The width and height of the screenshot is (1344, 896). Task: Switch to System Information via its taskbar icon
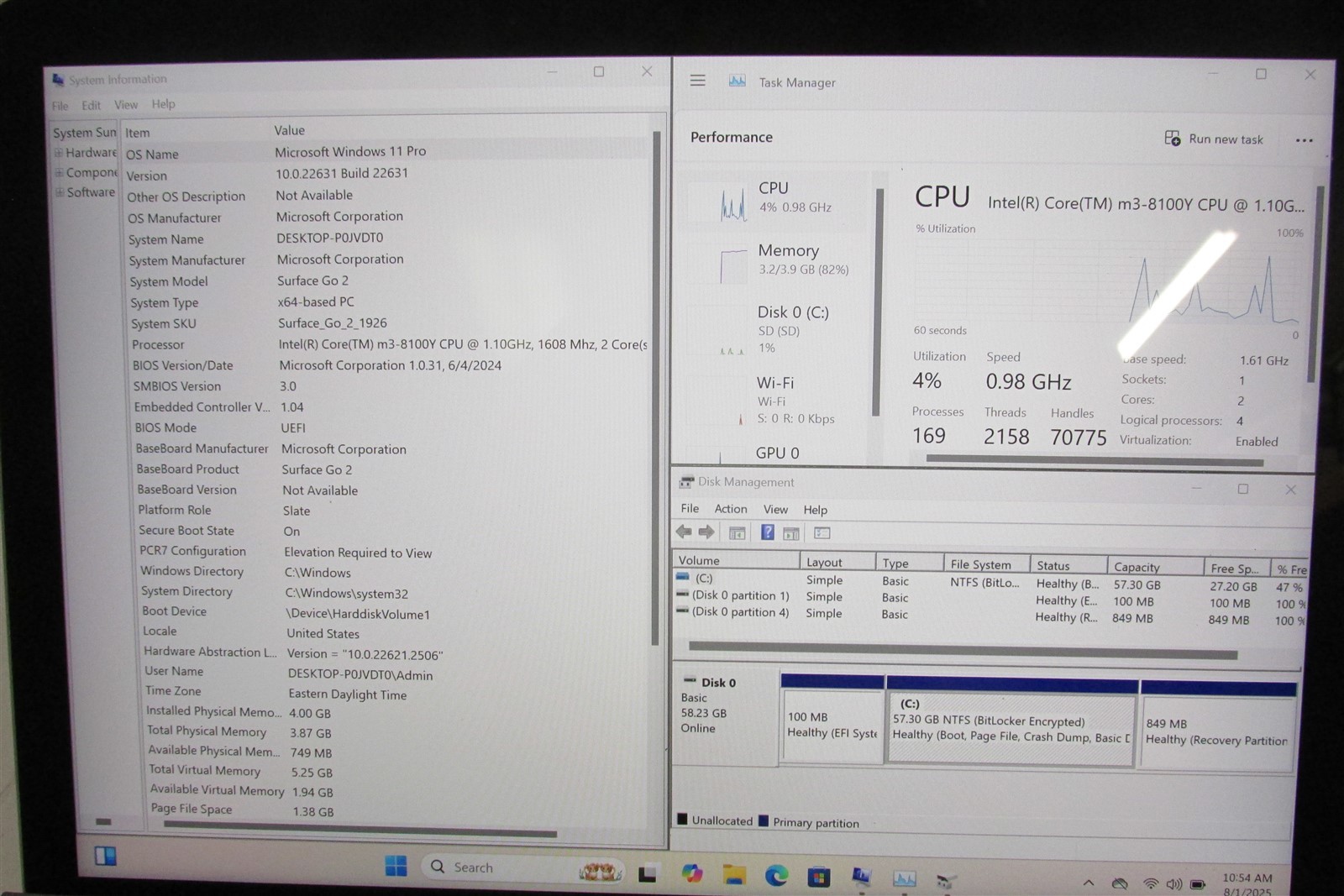pos(861,877)
